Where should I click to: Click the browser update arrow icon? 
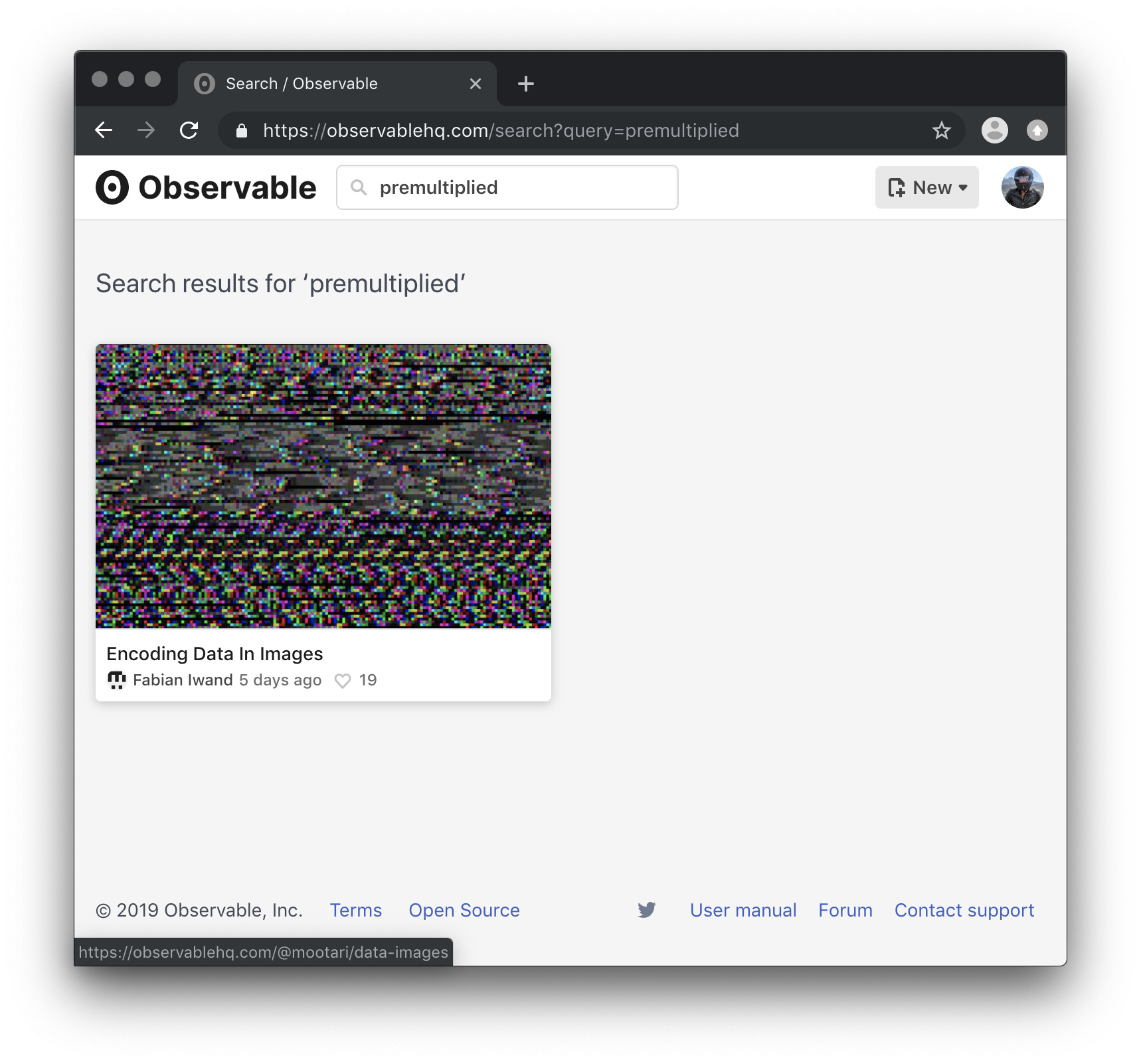1037,130
